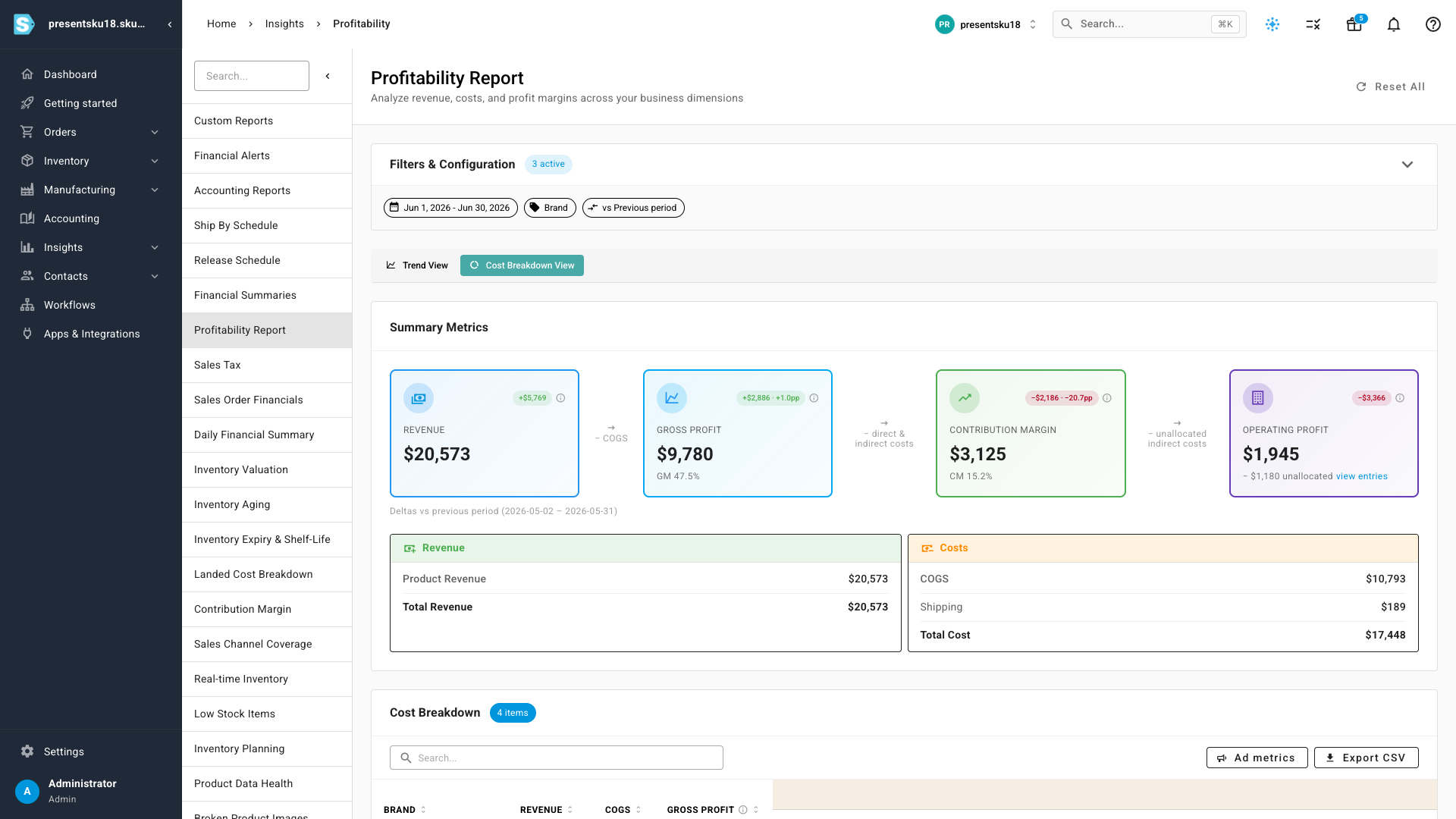Click the Ad metrics button
This screenshot has height=819, width=1456.
pyautogui.click(x=1257, y=758)
